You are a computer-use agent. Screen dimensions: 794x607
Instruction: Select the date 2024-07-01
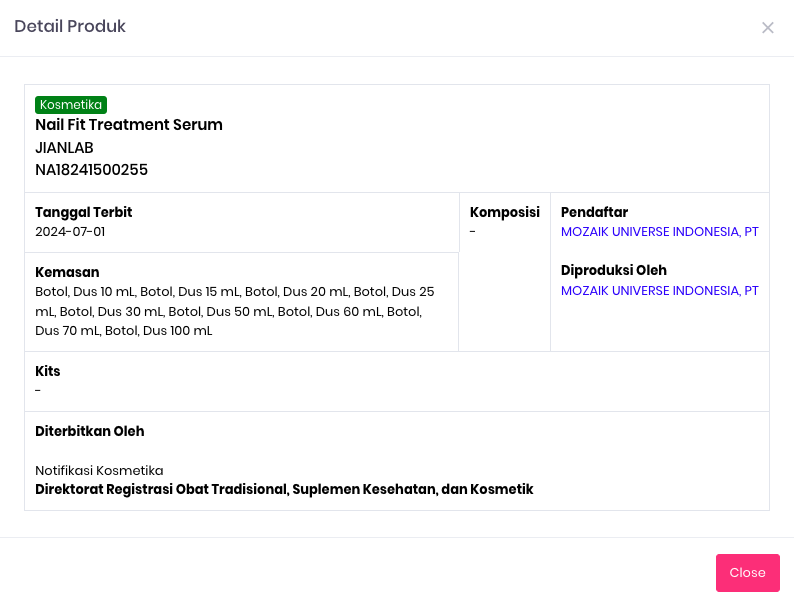tap(70, 232)
